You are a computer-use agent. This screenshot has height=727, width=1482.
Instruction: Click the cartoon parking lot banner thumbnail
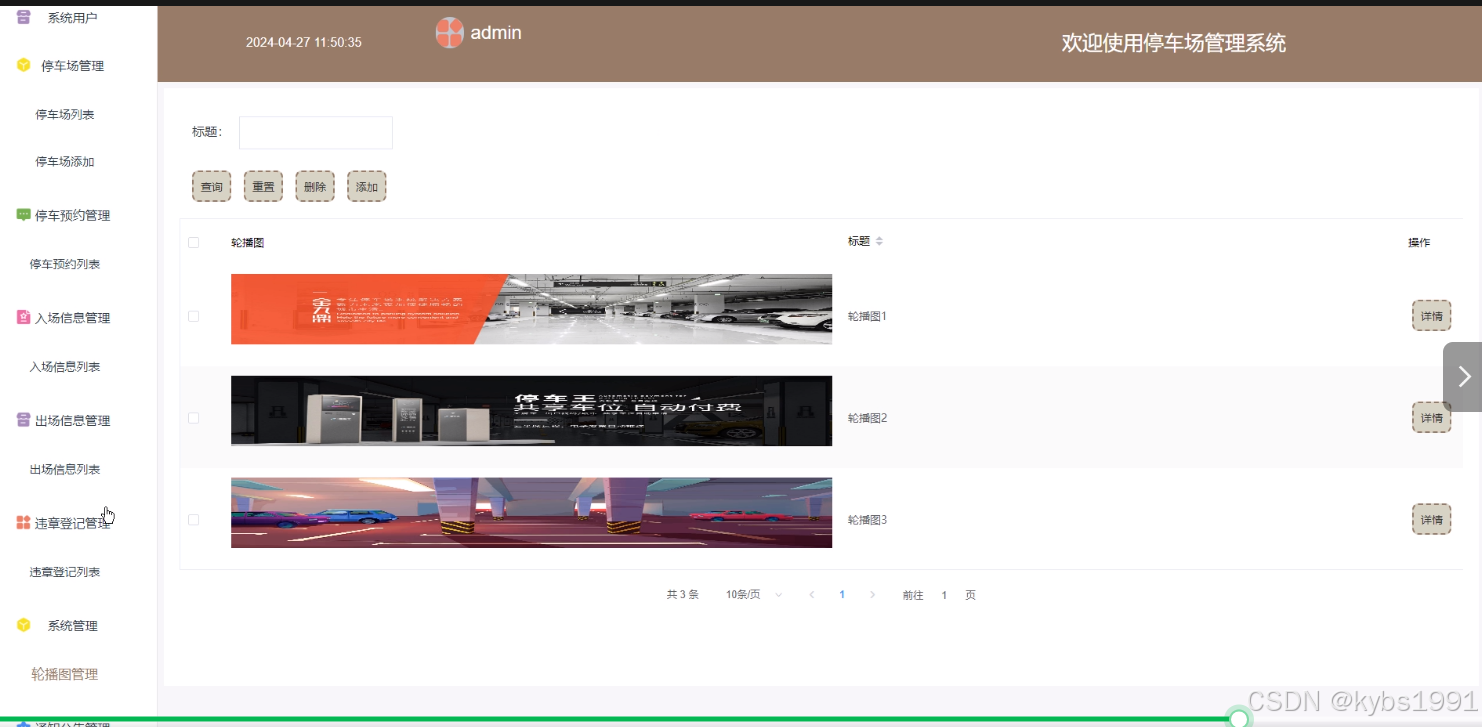tap(531, 513)
